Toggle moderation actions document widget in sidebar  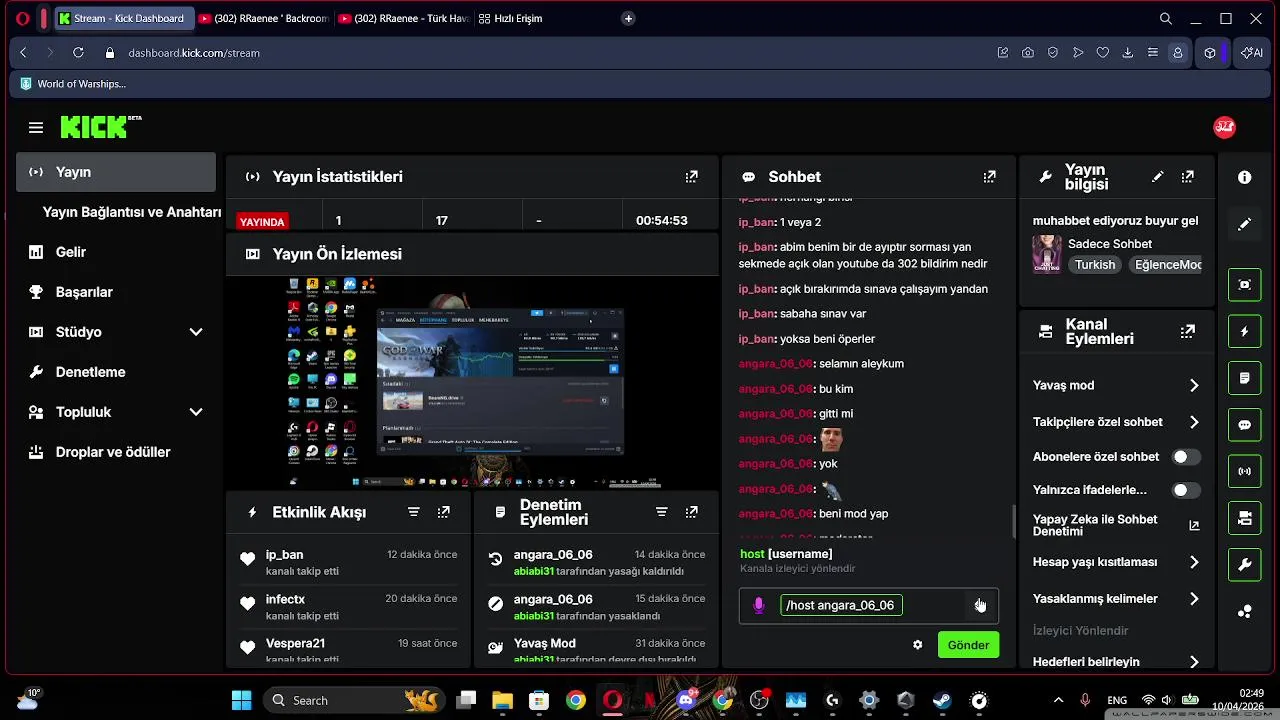click(1244, 378)
